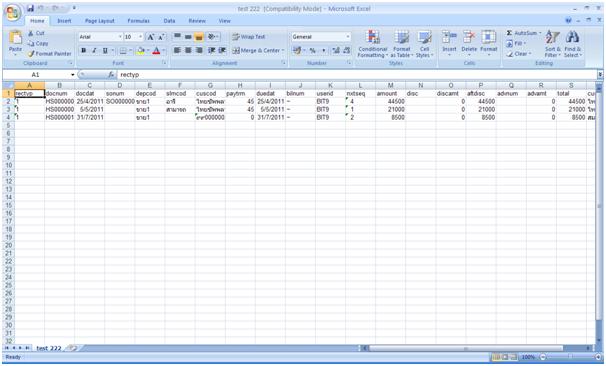Open Find & Select menu
This screenshot has width=606, height=366.
[572, 44]
